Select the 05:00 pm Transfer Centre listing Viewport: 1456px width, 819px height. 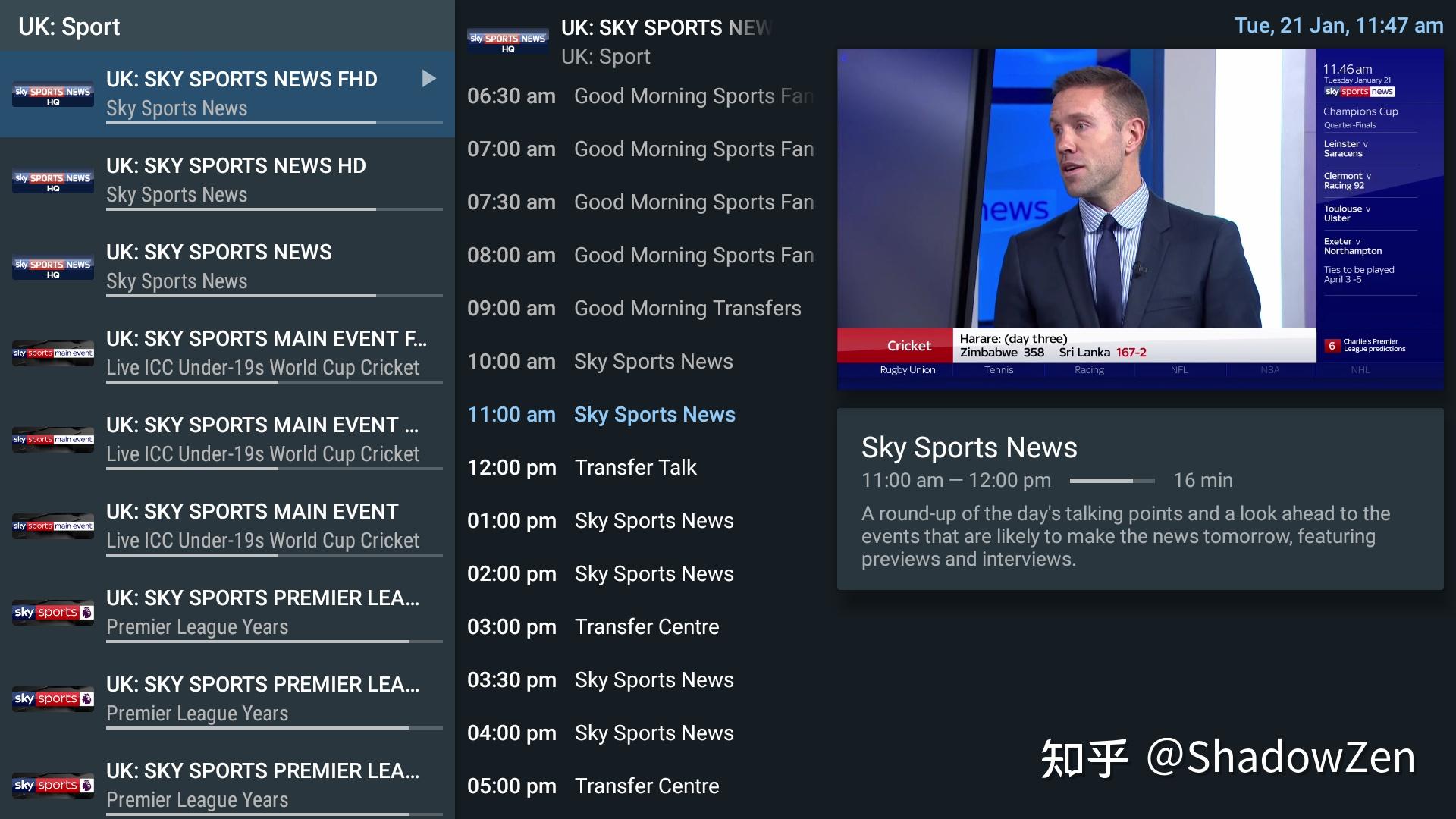pyautogui.click(x=641, y=786)
